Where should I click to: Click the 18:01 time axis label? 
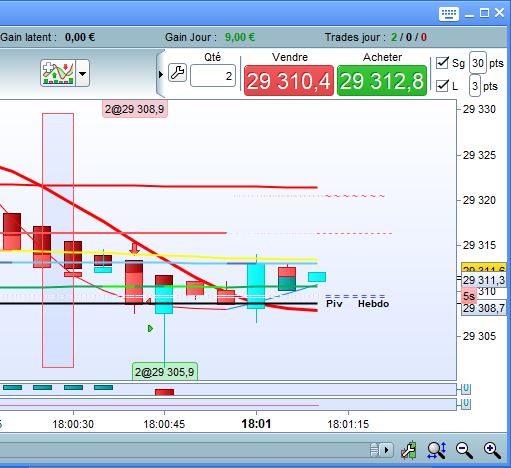point(256,424)
